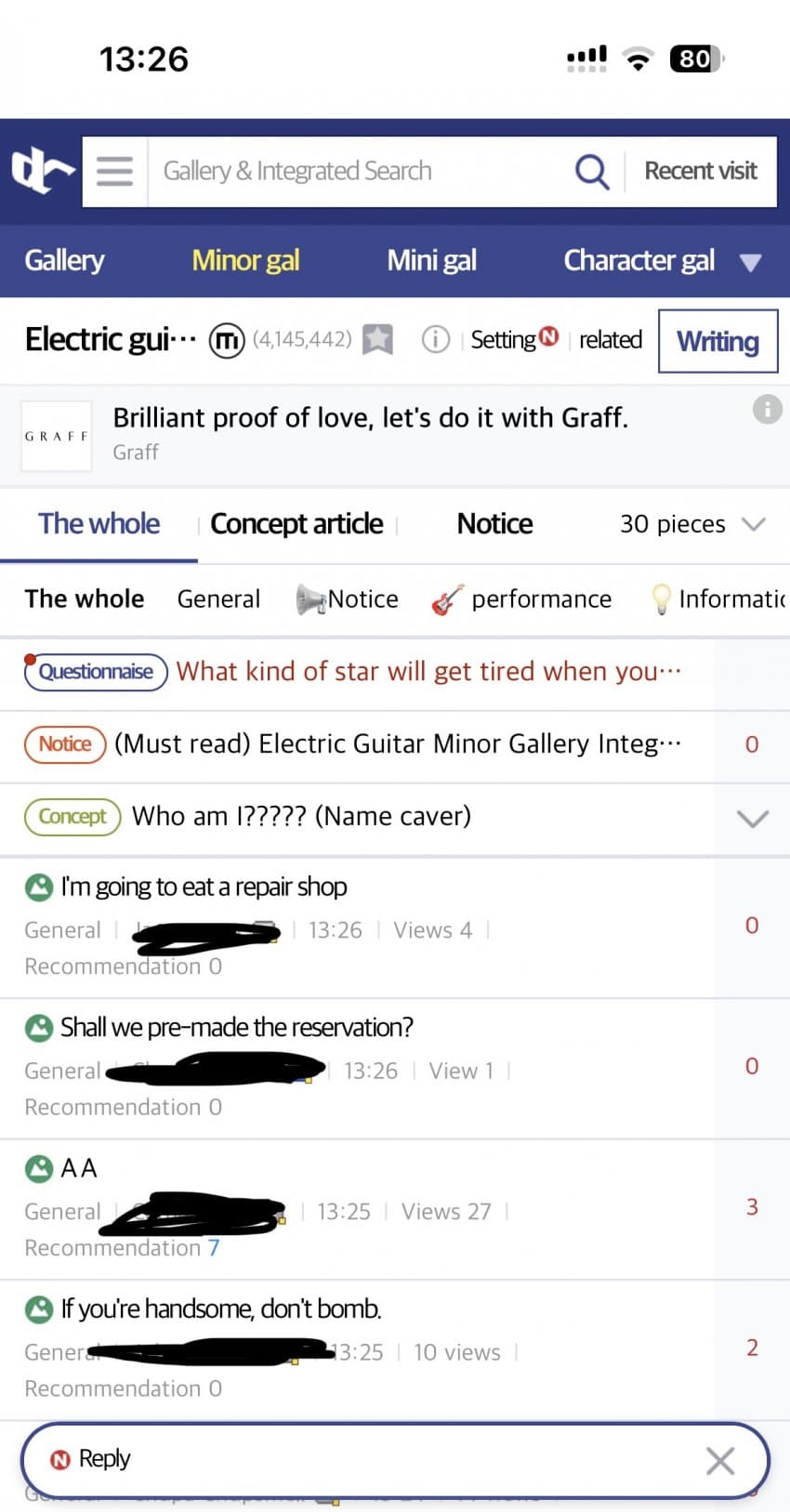Toggle the favorite star for this gallery
The width and height of the screenshot is (790, 1512).
point(377,339)
